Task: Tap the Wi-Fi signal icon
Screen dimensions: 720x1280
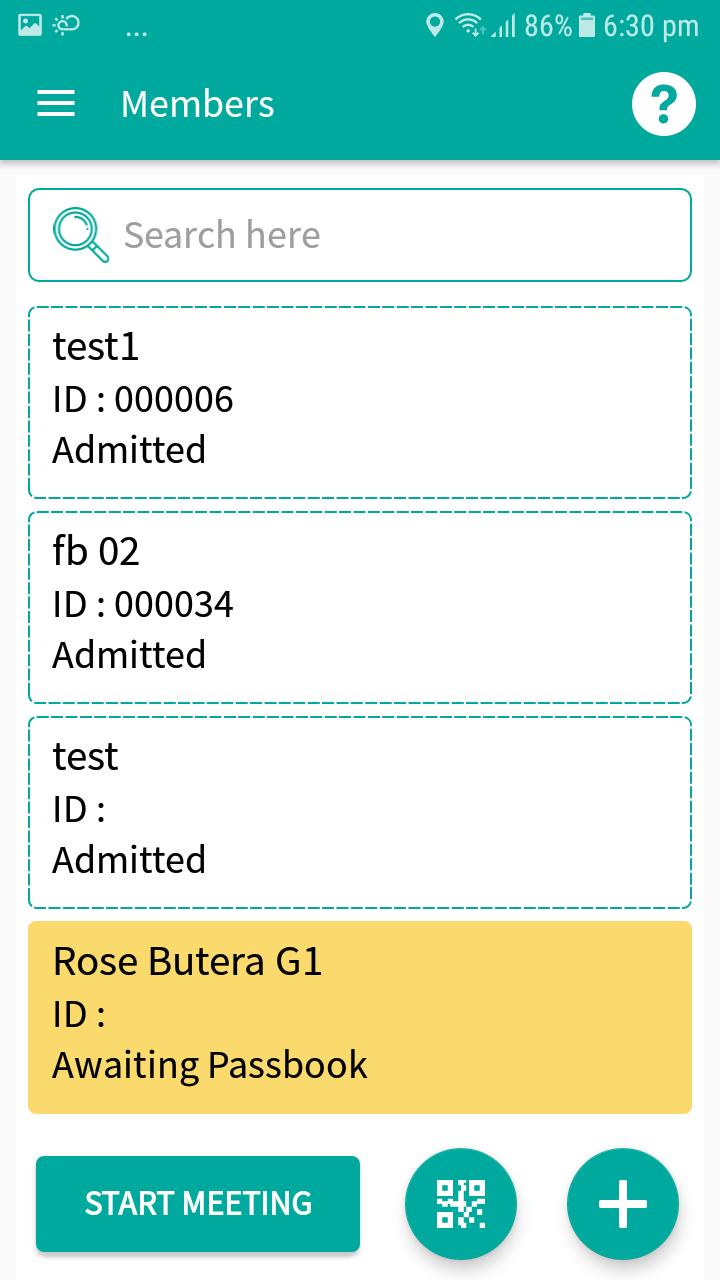Action: pos(469,25)
